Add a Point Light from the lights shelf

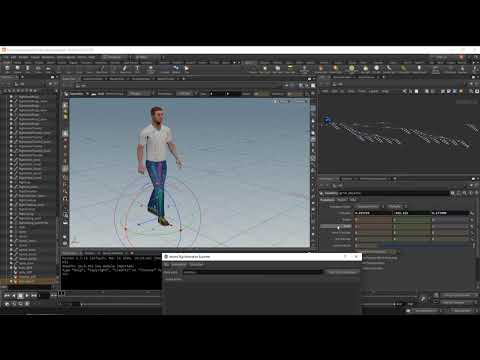[265, 69]
